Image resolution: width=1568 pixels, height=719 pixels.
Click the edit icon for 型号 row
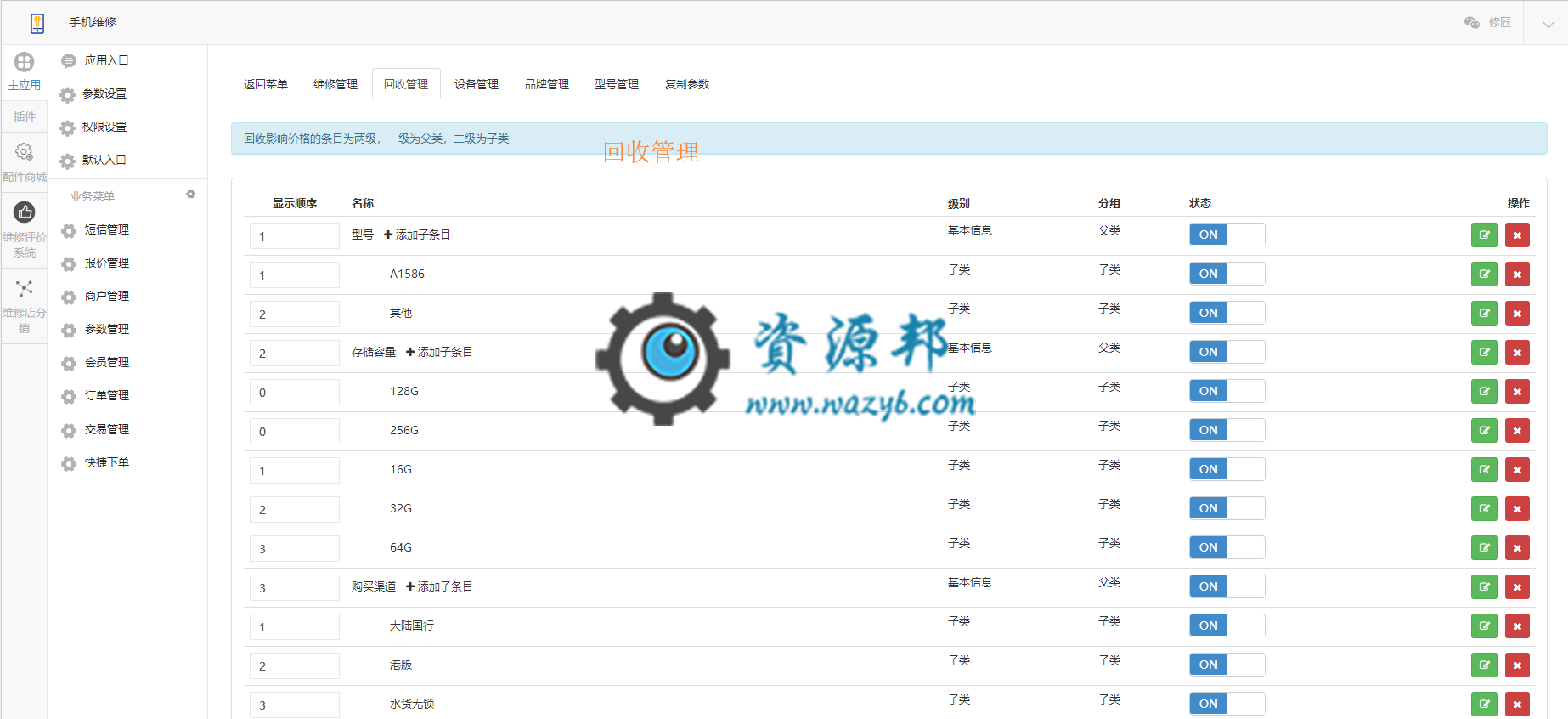[1484, 235]
